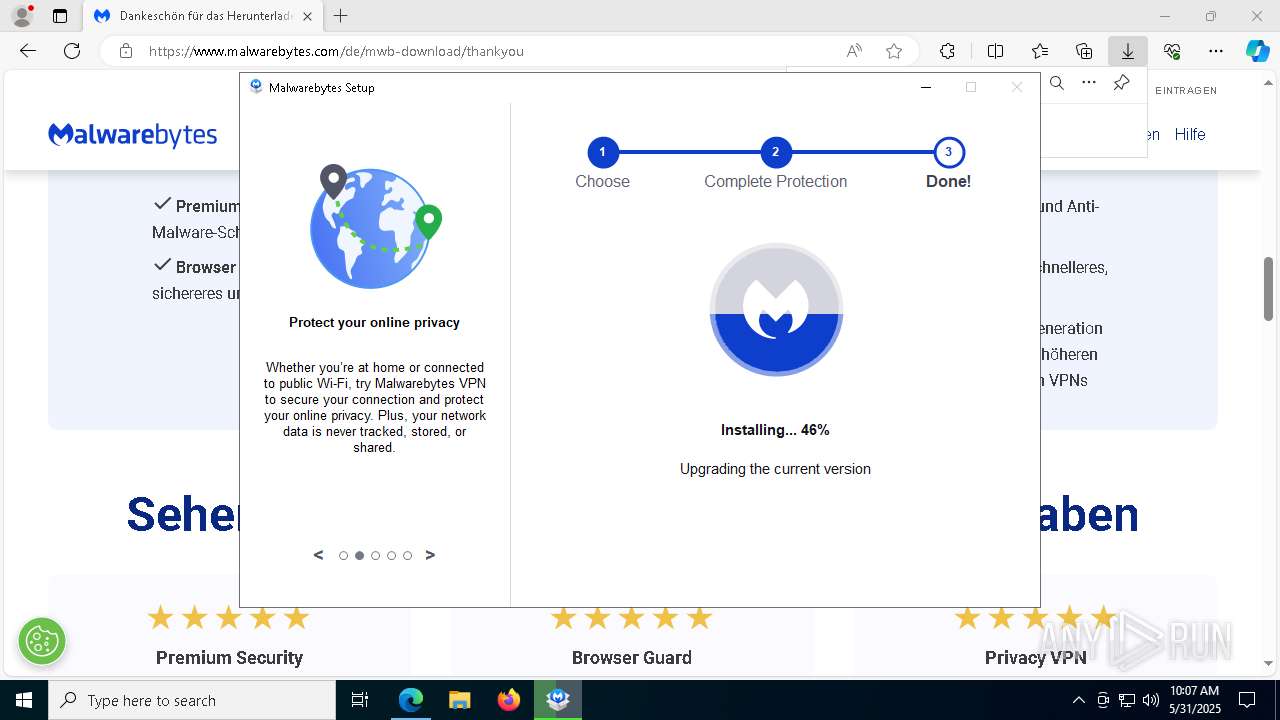Open volume control in tray
1280x720 pixels.
tap(1151, 700)
